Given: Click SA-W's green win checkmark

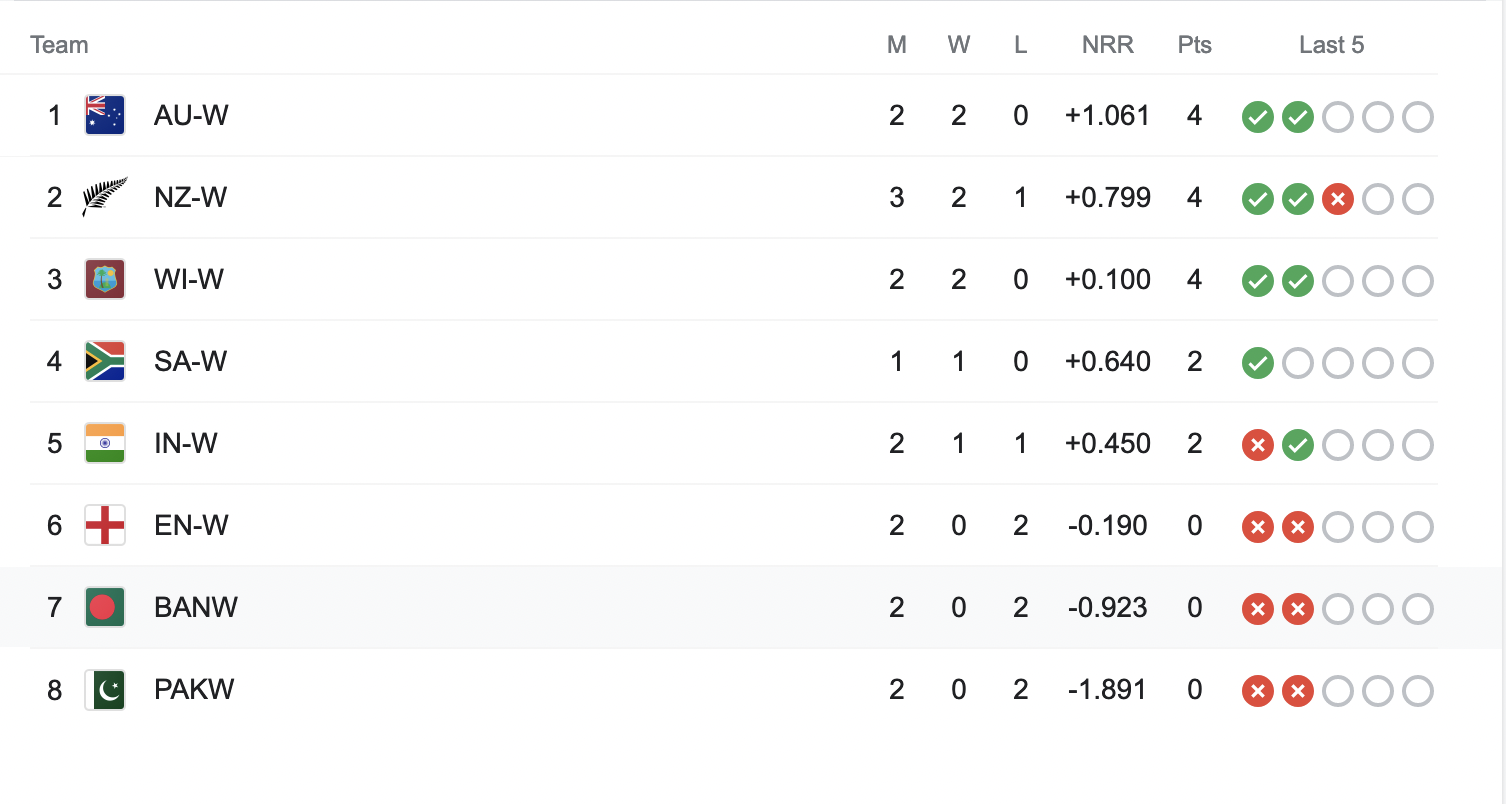Looking at the screenshot, I should 1257,364.
